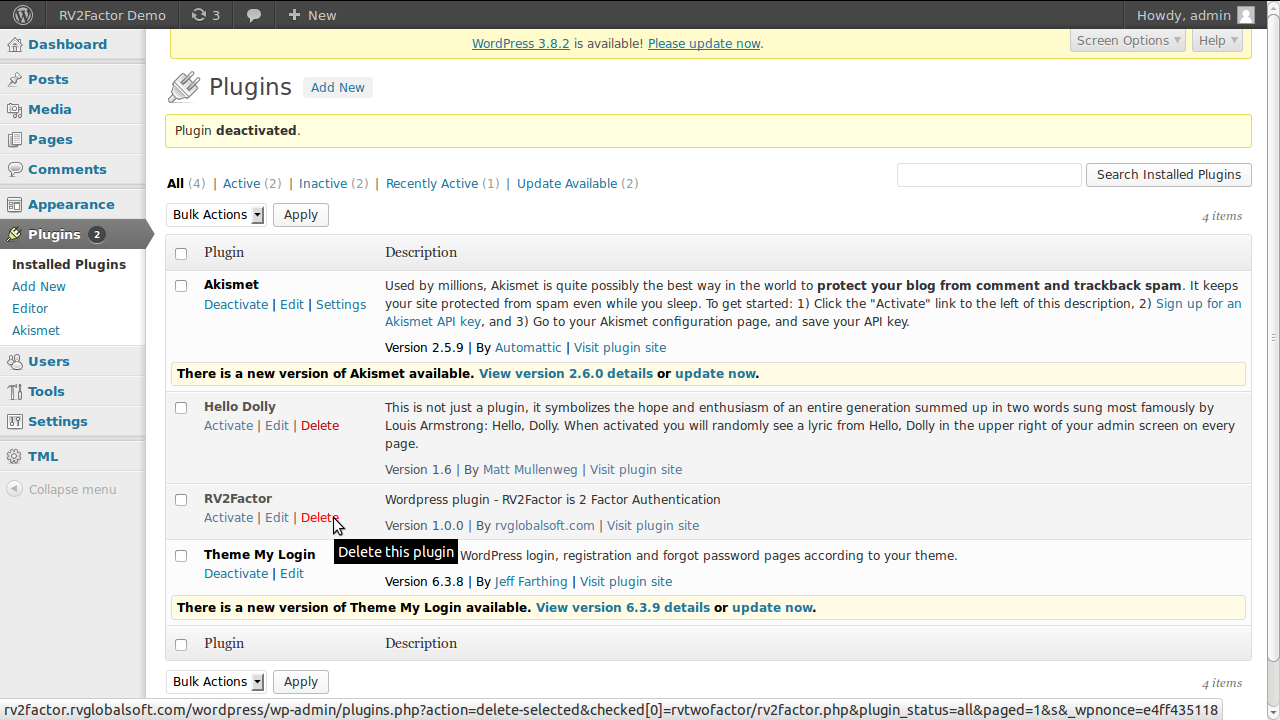The width and height of the screenshot is (1280, 720).
Task: Activate the RV2Factor plugin
Action: click(228, 517)
